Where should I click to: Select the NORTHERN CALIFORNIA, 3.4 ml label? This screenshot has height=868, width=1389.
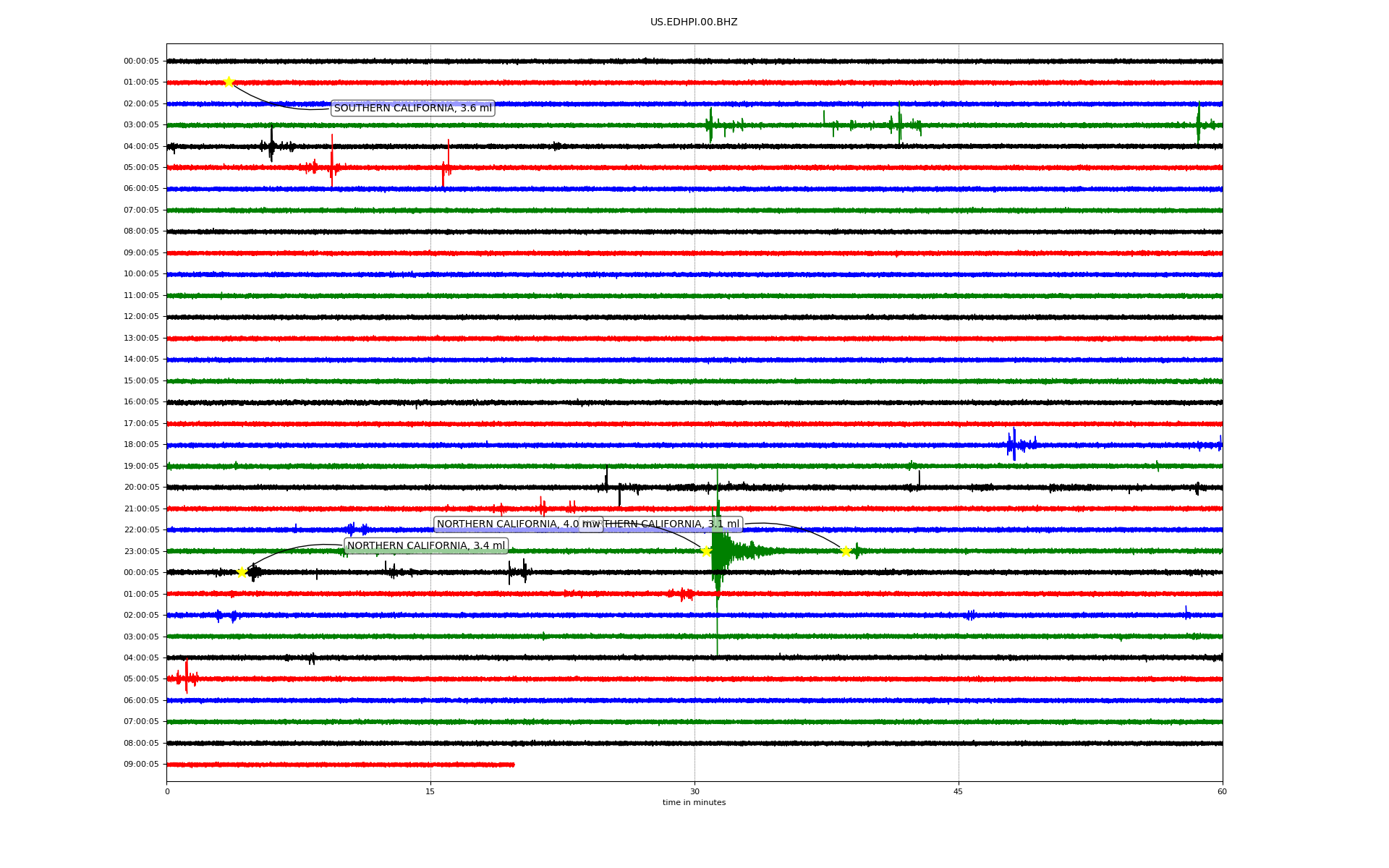pyautogui.click(x=426, y=546)
